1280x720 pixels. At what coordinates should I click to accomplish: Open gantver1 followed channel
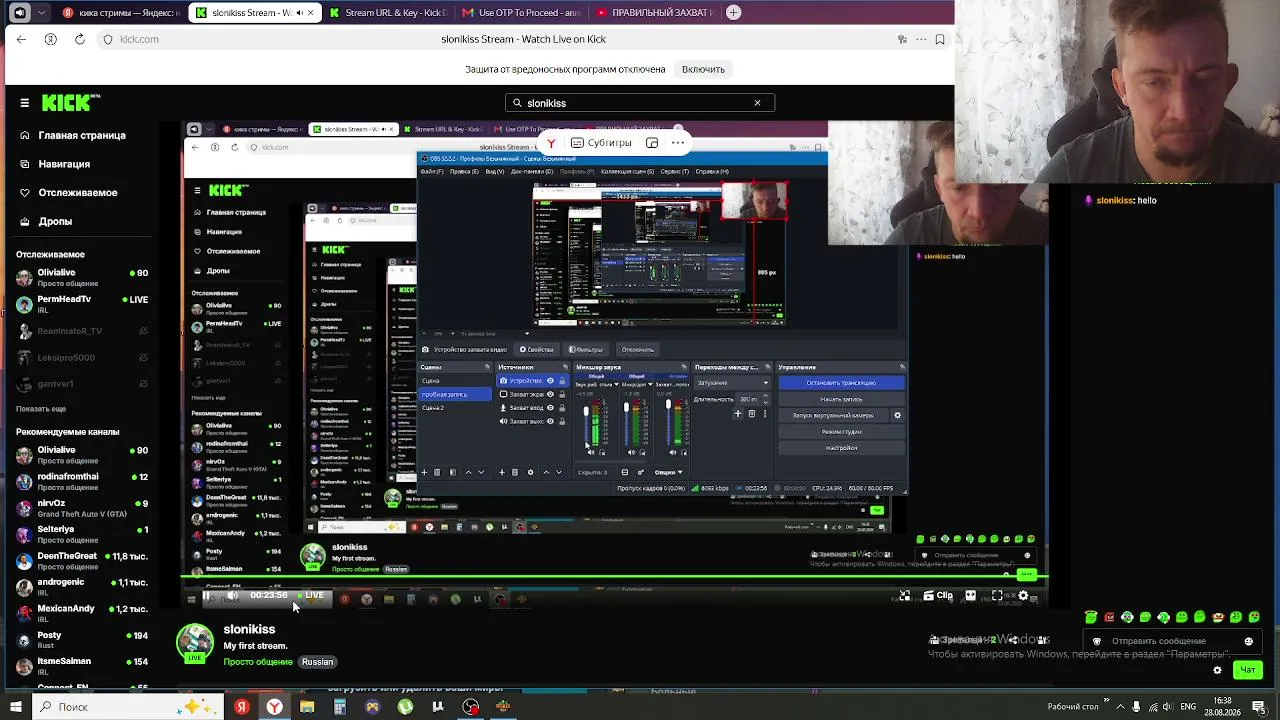pos(82,384)
